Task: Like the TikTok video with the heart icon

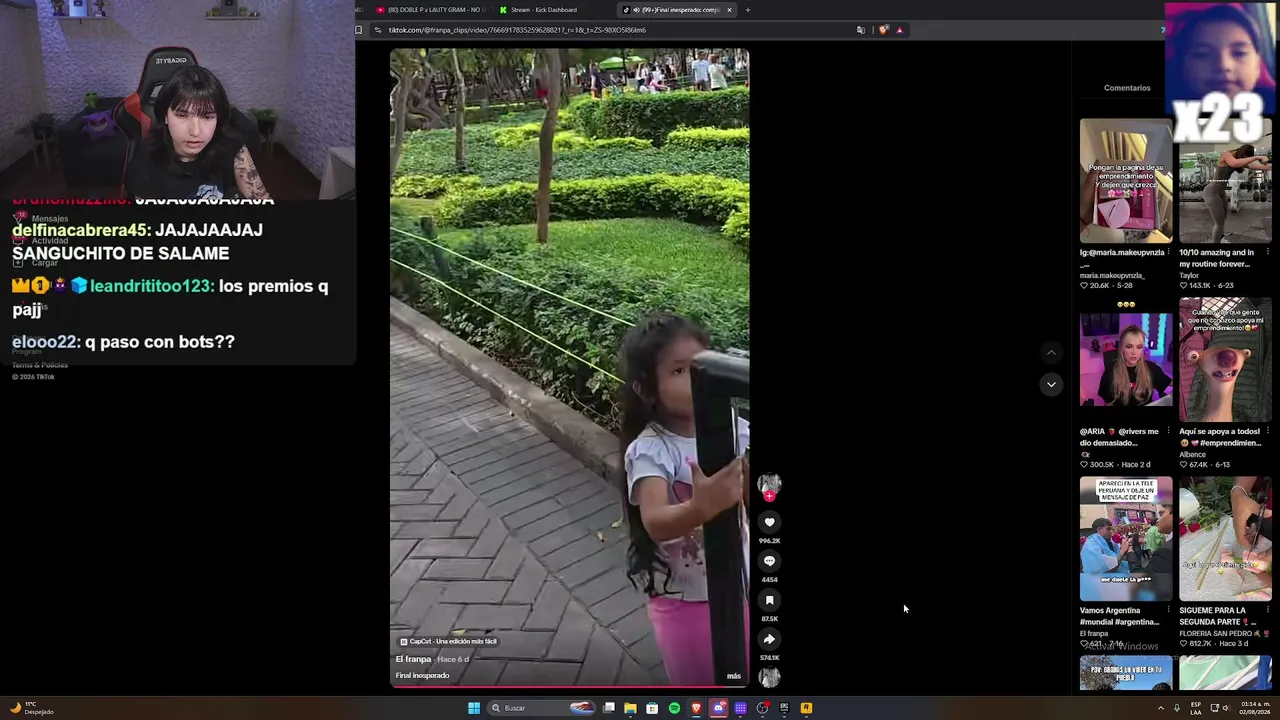Action: 769,522
